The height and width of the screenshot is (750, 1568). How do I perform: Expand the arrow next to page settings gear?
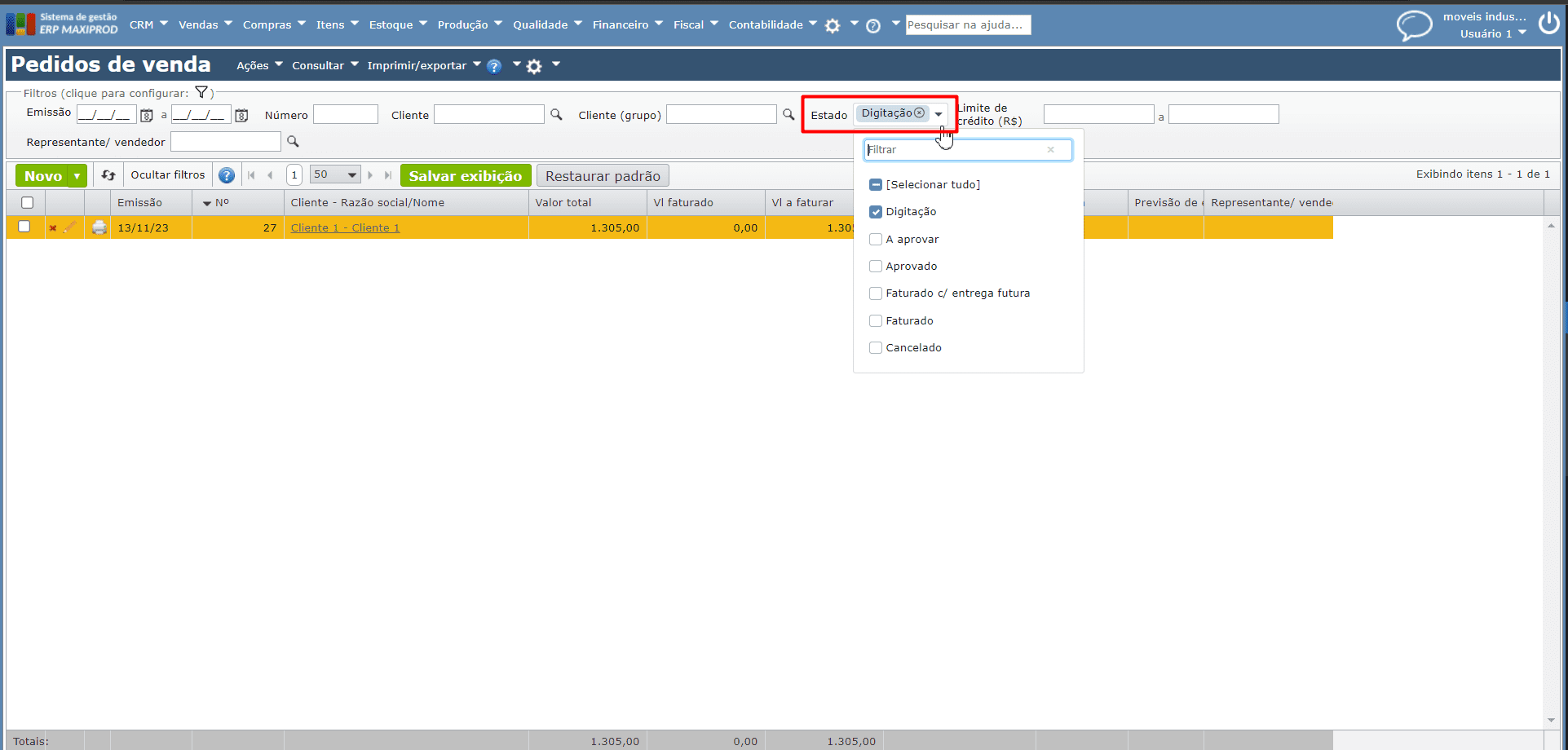(x=556, y=64)
